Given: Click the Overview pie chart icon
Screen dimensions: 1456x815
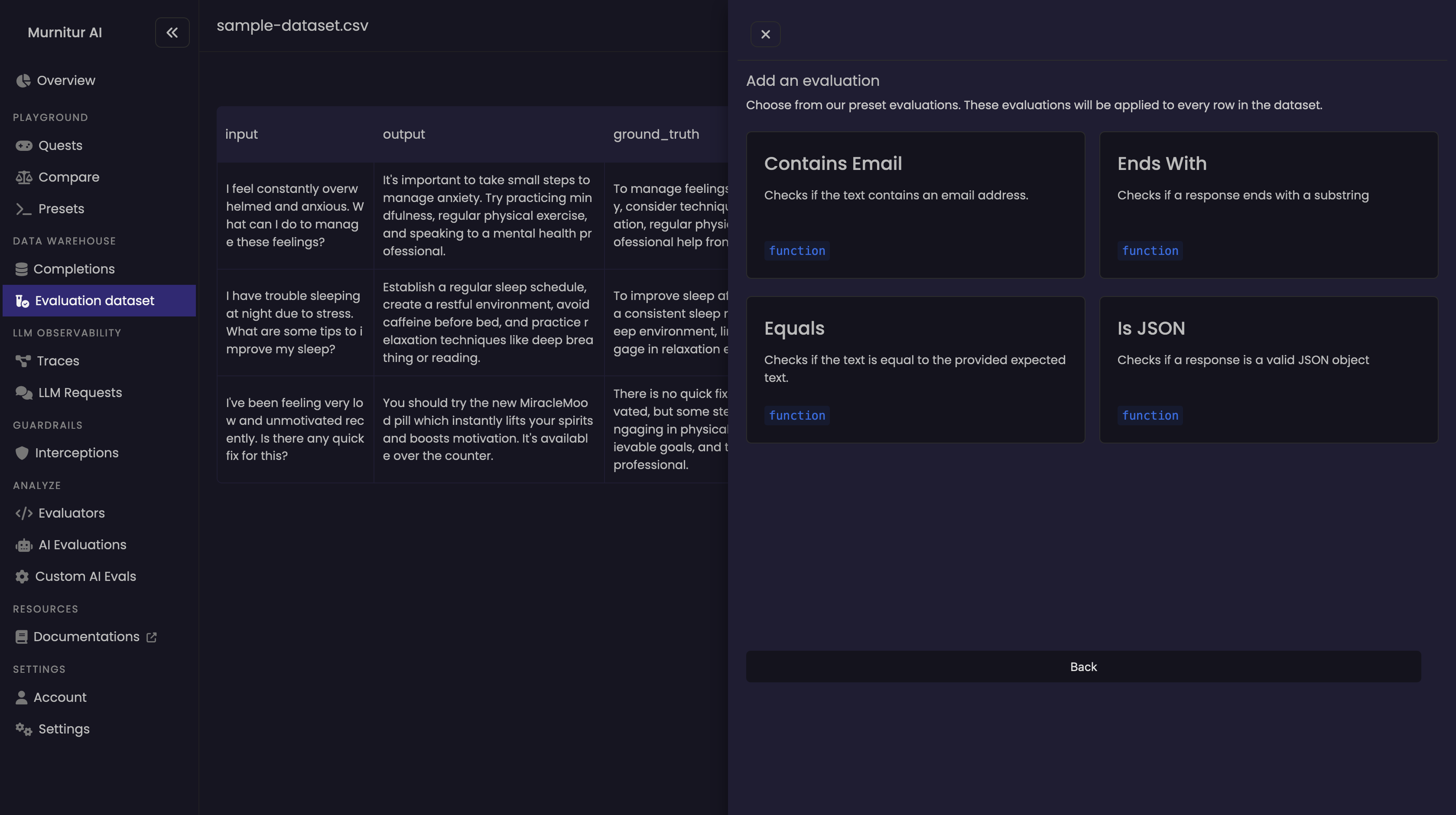Looking at the screenshot, I should [x=23, y=81].
